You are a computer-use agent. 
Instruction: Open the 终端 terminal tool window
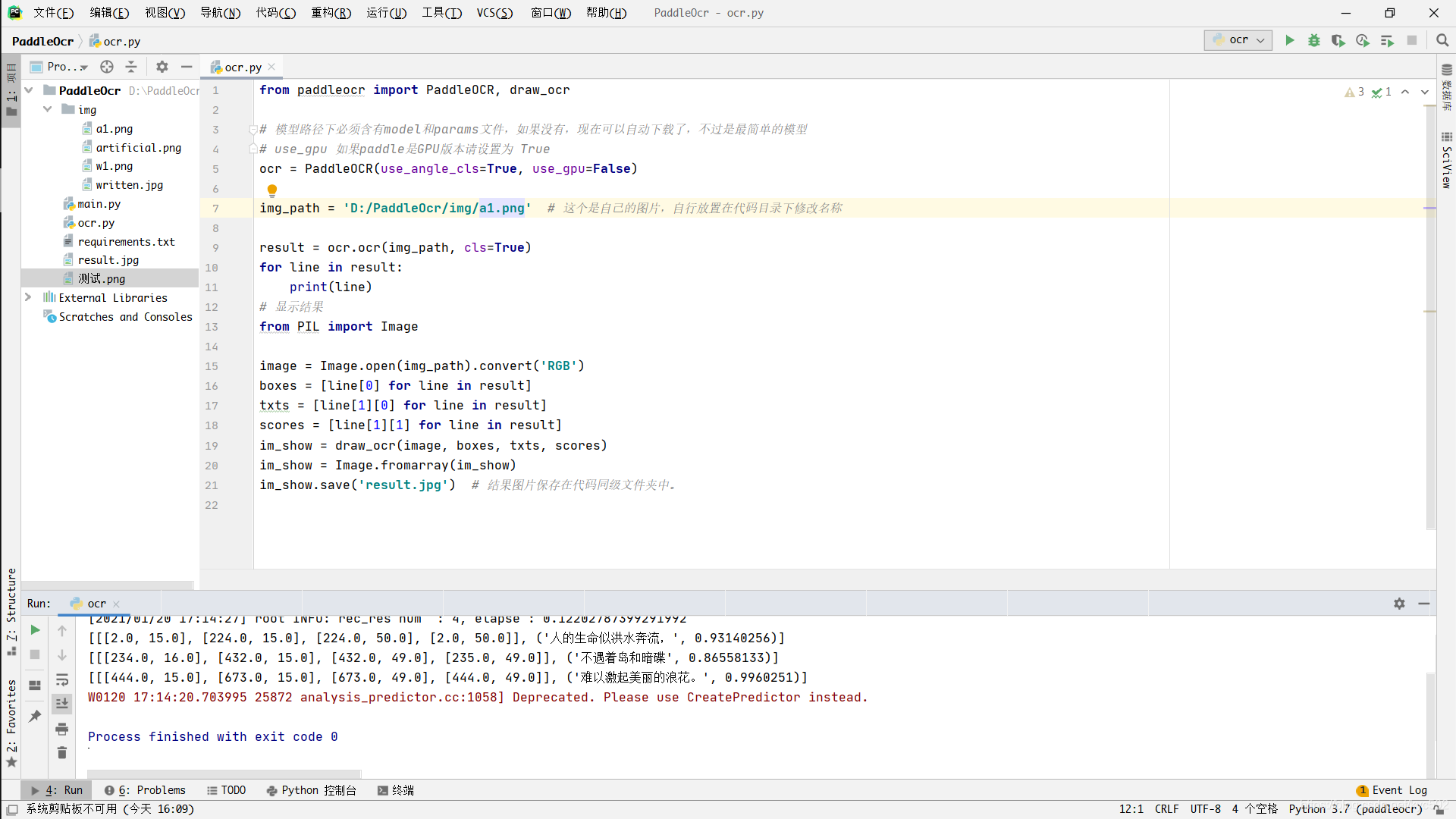click(x=396, y=790)
